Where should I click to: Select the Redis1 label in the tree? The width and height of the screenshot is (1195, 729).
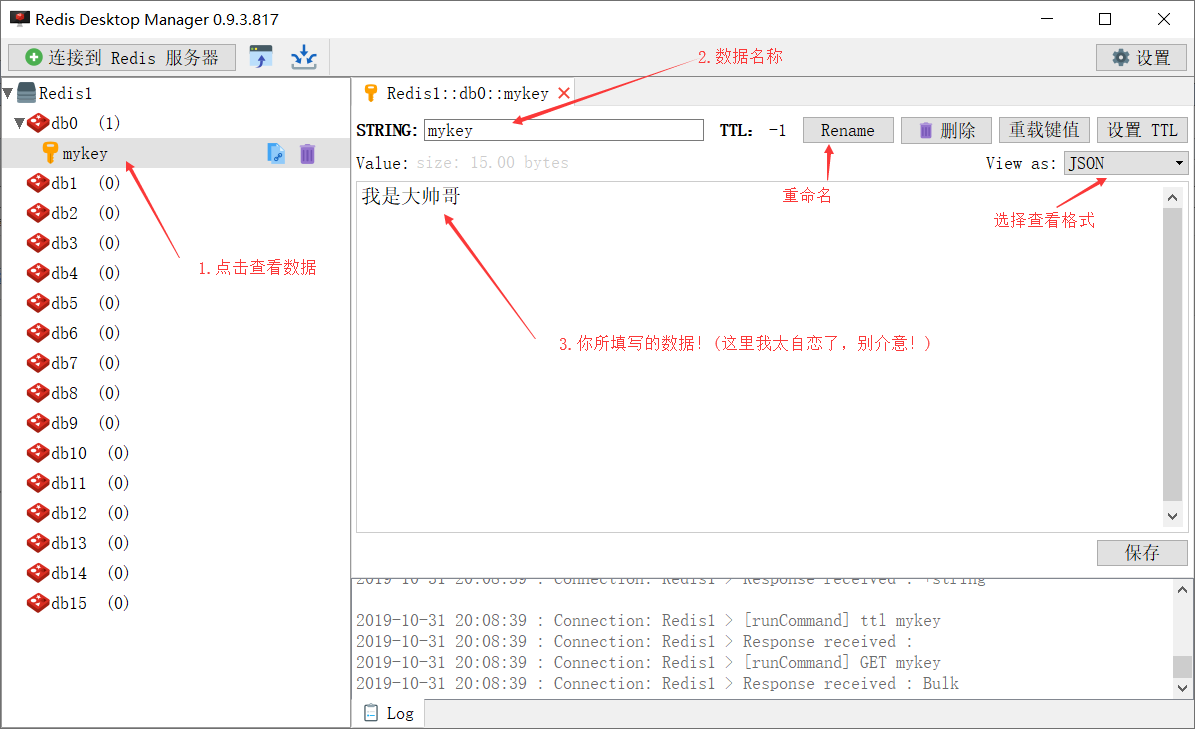pyautogui.click(x=66, y=94)
